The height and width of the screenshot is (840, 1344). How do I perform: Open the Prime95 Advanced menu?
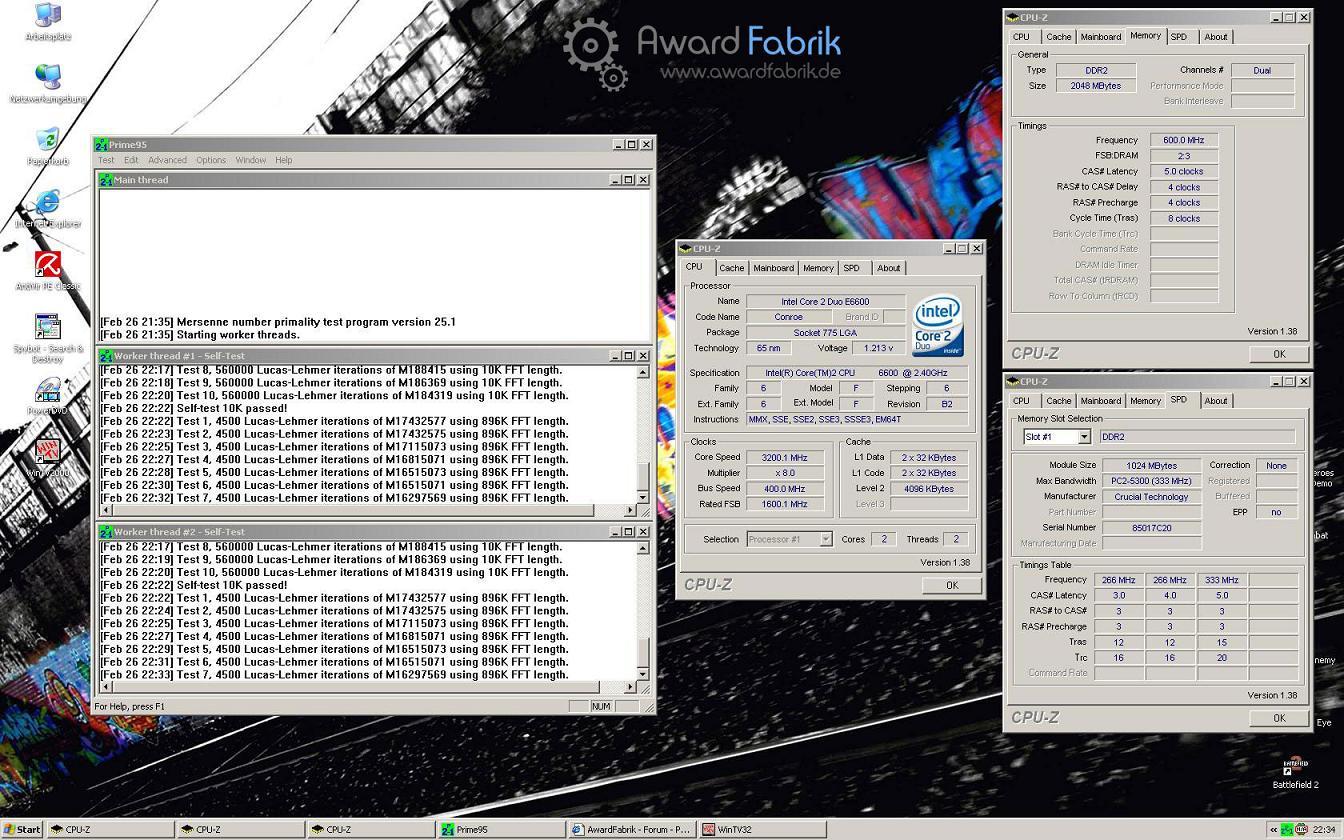click(167, 160)
